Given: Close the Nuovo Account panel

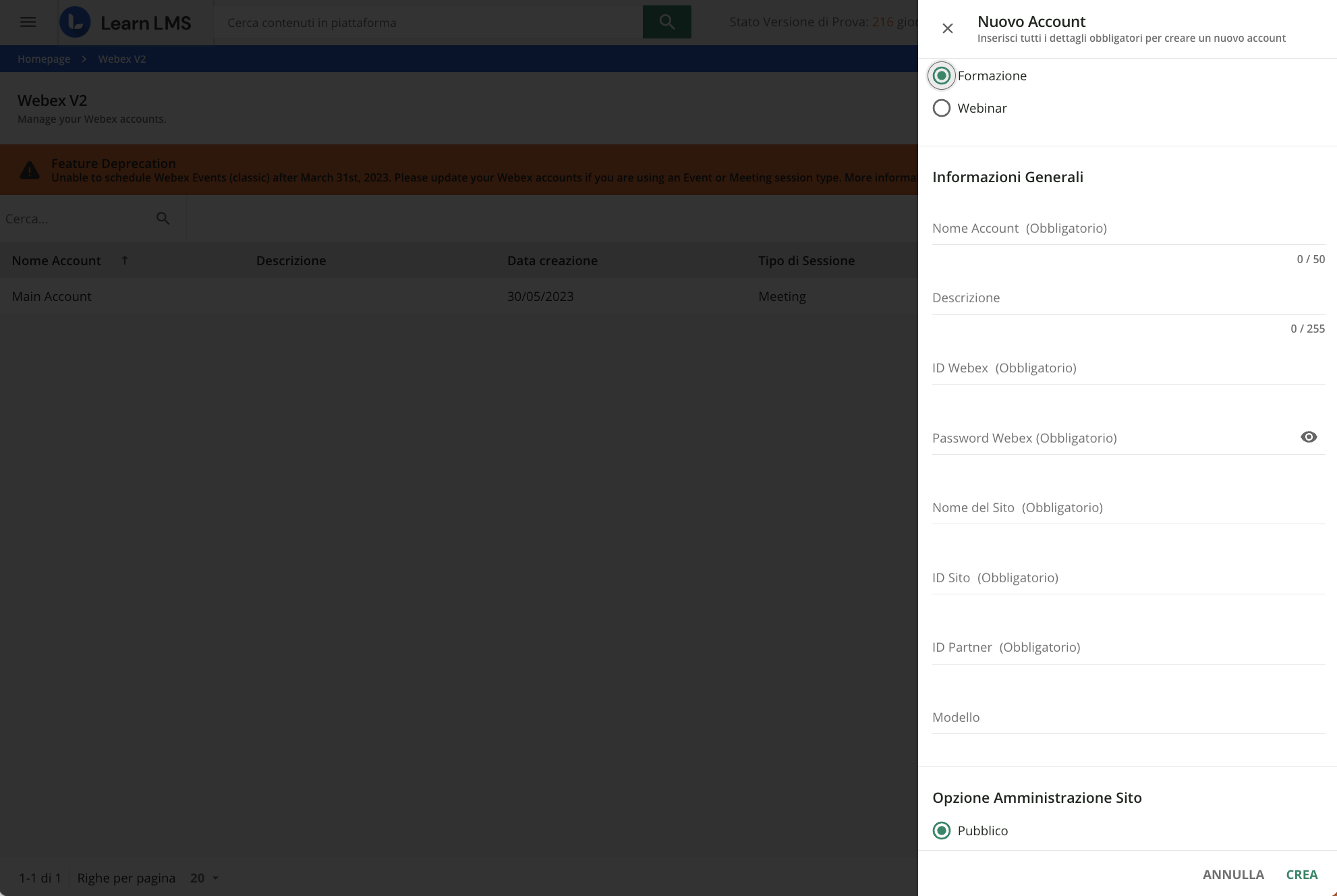Looking at the screenshot, I should pos(947,28).
